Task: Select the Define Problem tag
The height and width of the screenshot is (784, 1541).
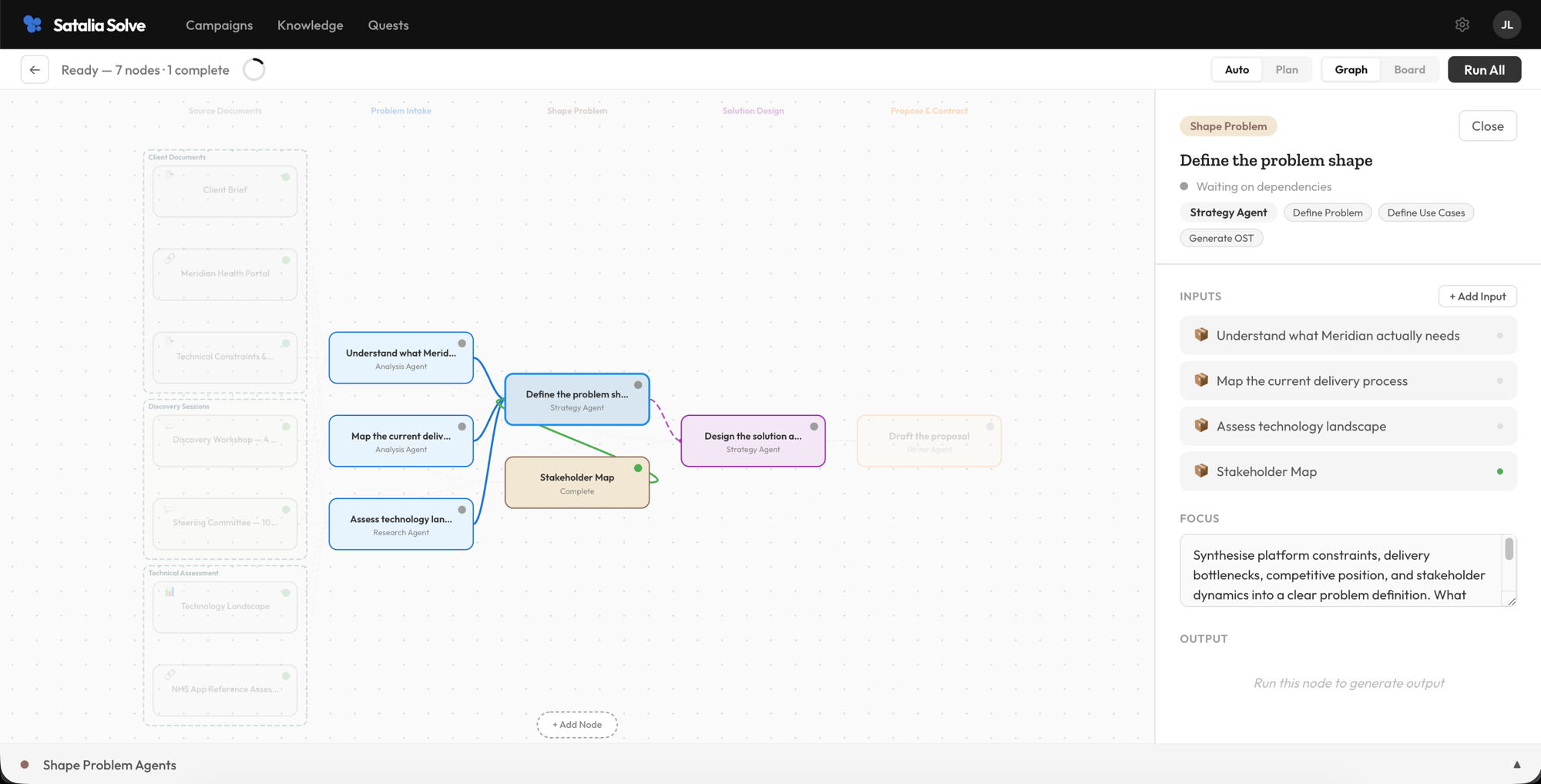Action: click(x=1327, y=213)
